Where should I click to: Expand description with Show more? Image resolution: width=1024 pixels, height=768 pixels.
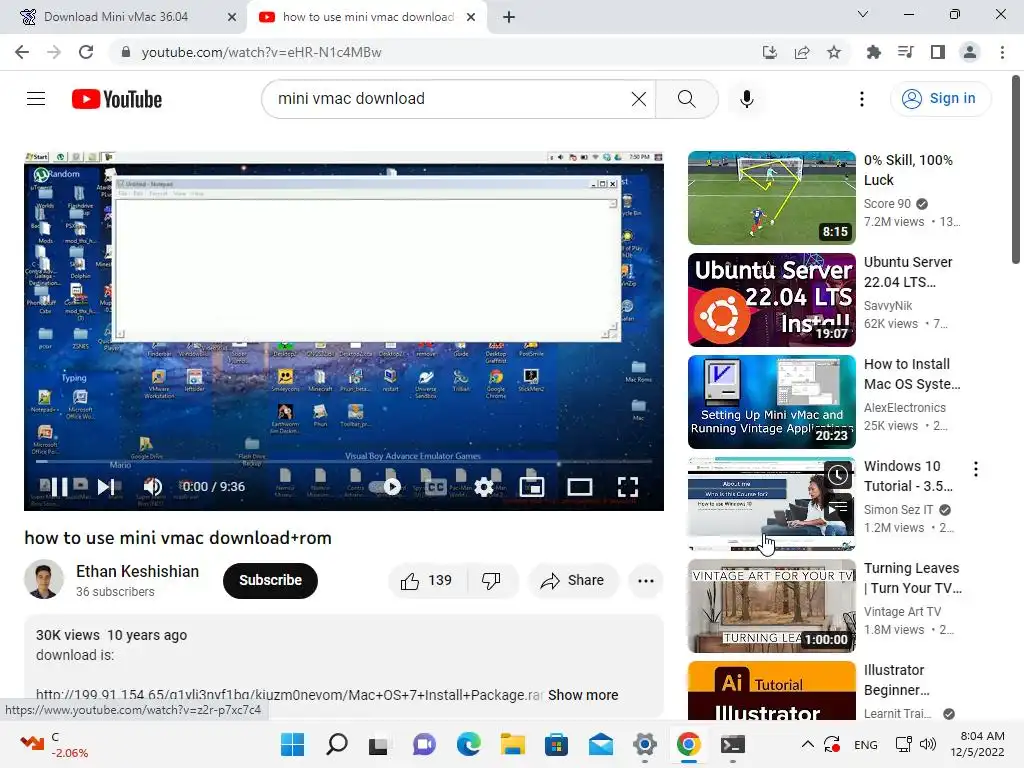click(x=583, y=695)
